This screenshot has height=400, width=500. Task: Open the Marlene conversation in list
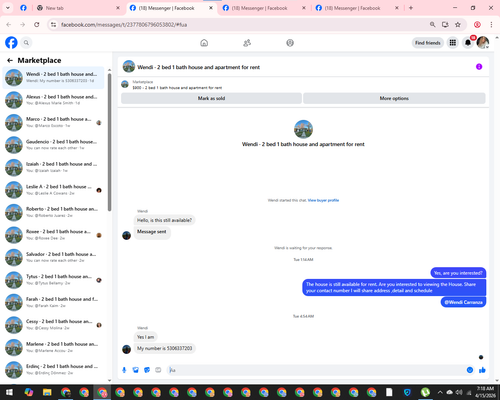pyautogui.click(x=53, y=347)
